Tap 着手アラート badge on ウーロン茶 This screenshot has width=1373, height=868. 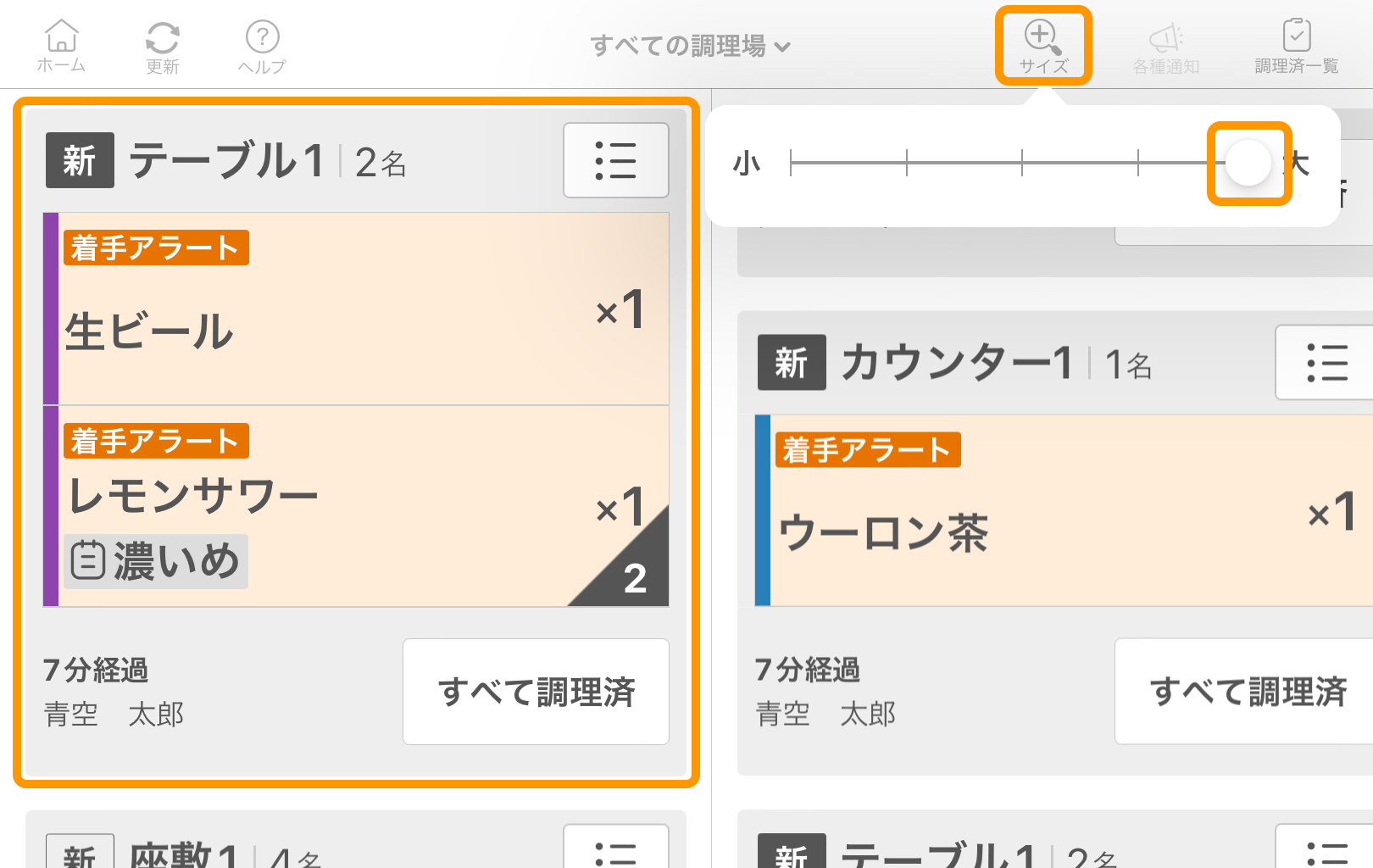click(x=868, y=449)
